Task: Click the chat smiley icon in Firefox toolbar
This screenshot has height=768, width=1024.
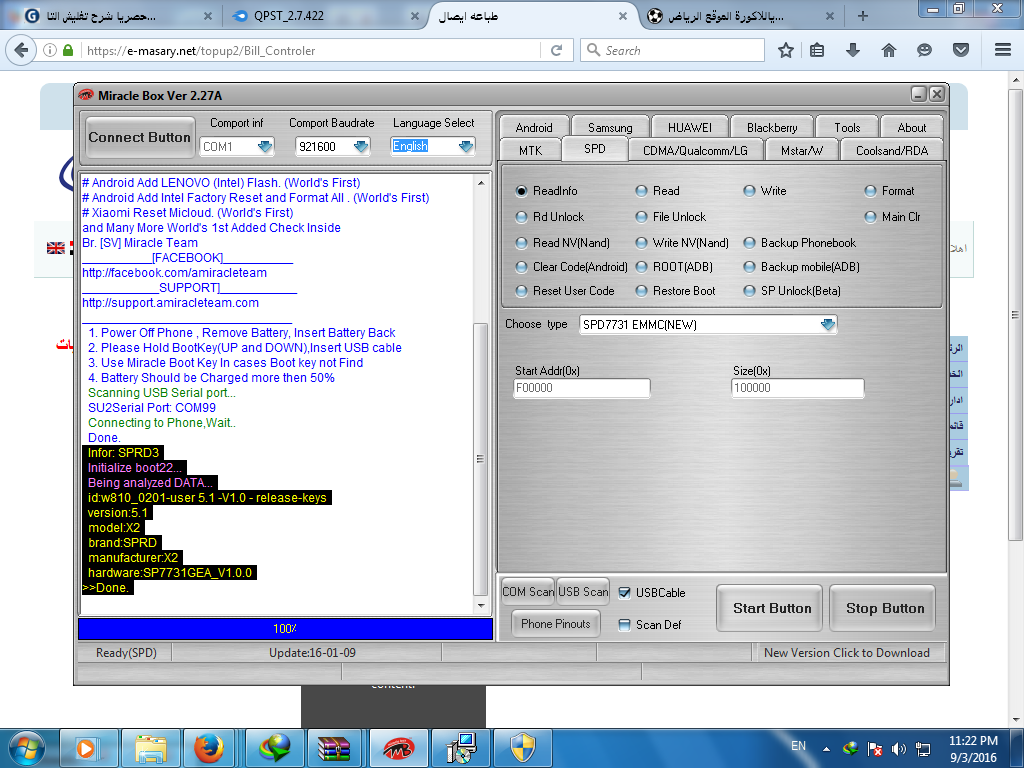Action: [x=924, y=50]
